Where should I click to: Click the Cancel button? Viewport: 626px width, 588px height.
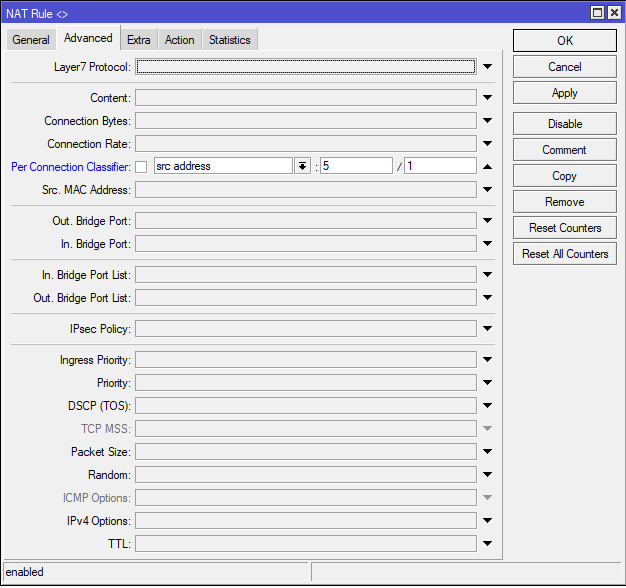click(x=565, y=67)
